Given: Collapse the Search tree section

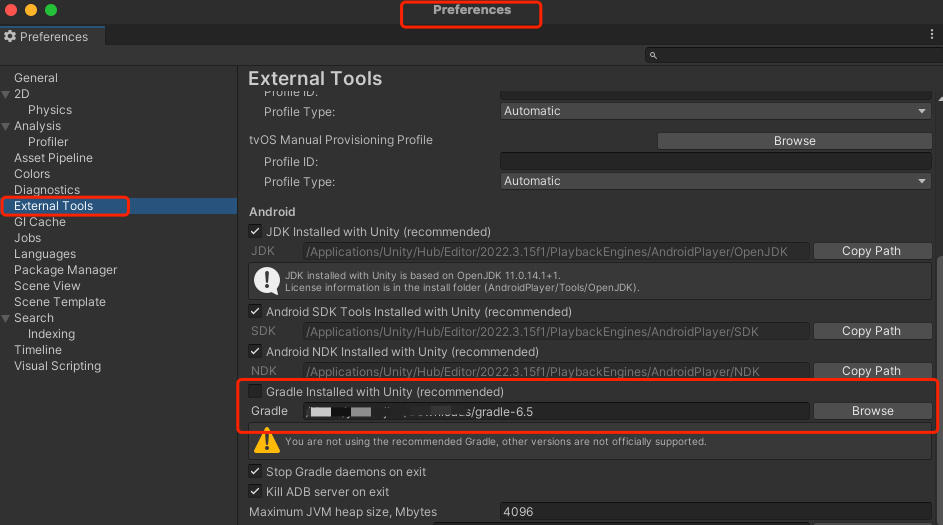Looking at the screenshot, I should pos(6,318).
